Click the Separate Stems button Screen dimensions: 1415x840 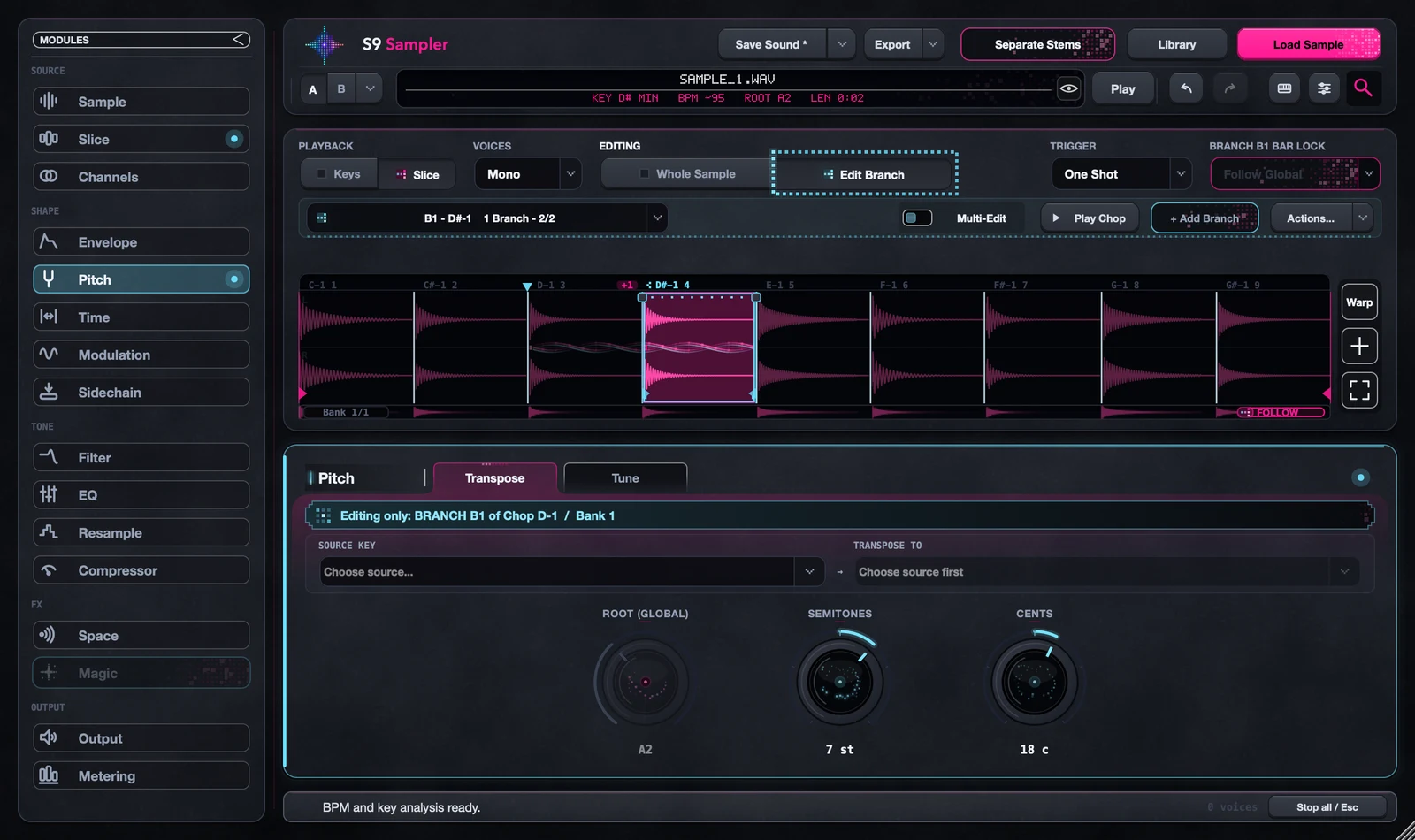1037,44
